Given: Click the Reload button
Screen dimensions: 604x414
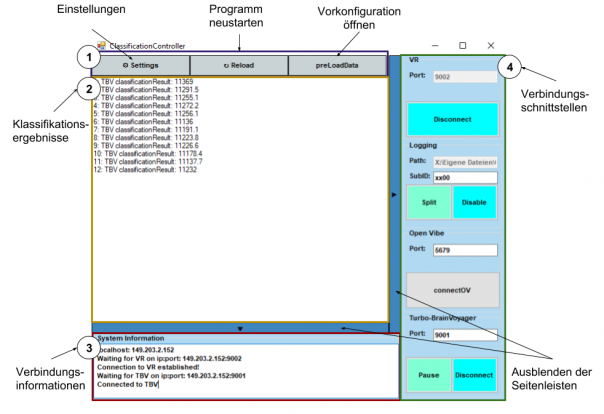Looking at the screenshot, I should 239,65.
